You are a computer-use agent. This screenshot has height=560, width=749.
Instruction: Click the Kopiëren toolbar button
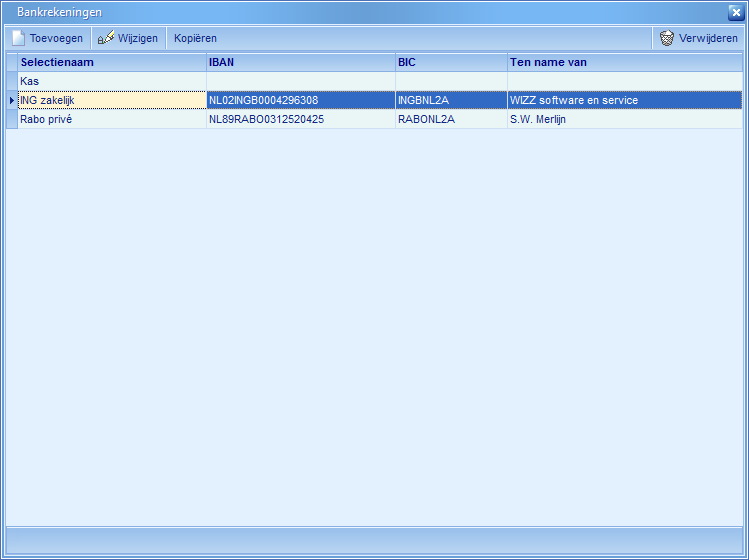195,38
